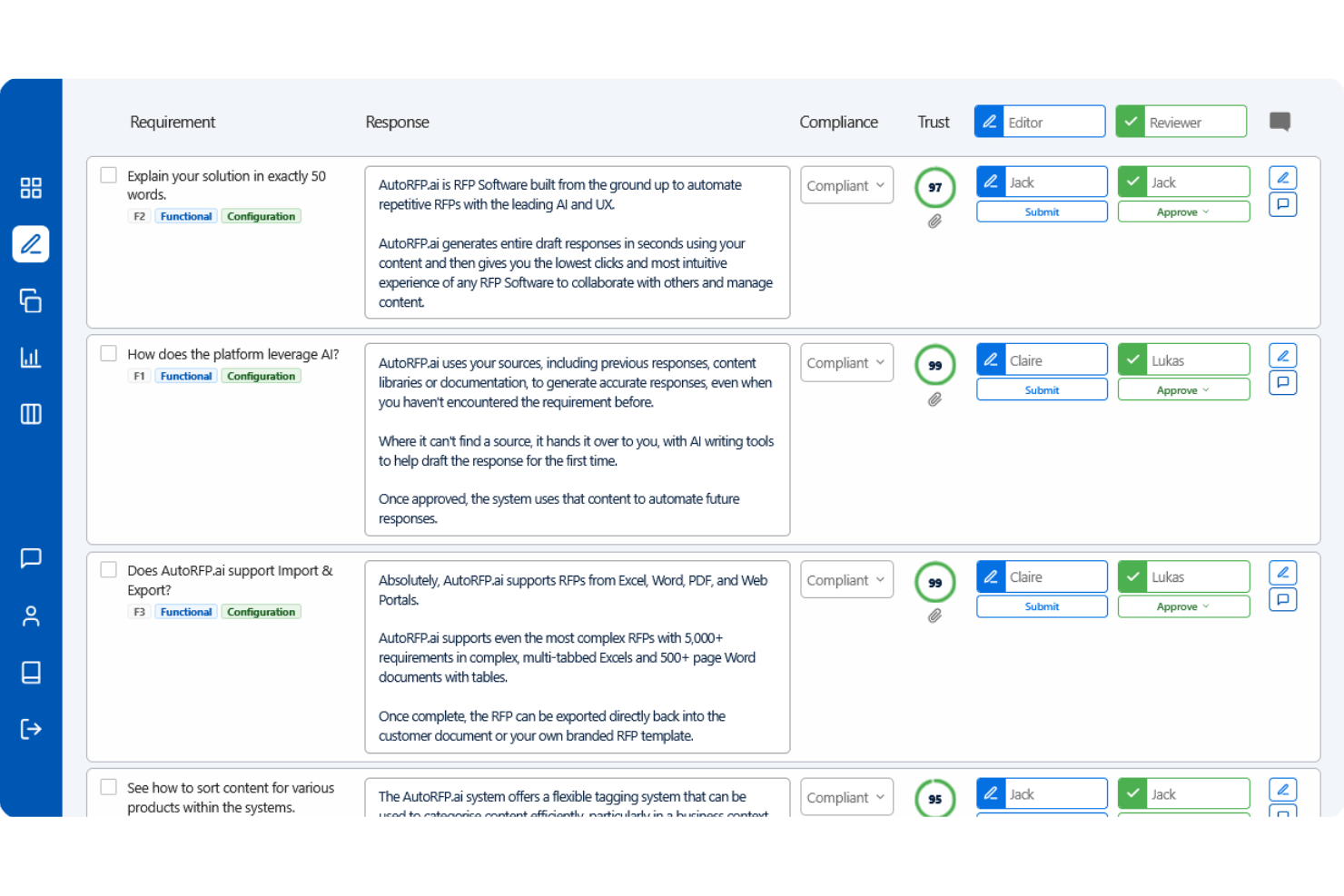Click edit pencil button for 'Explain your solution' row
The height and width of the screenshot is (896, 1344).
[x=1283, y=178]
